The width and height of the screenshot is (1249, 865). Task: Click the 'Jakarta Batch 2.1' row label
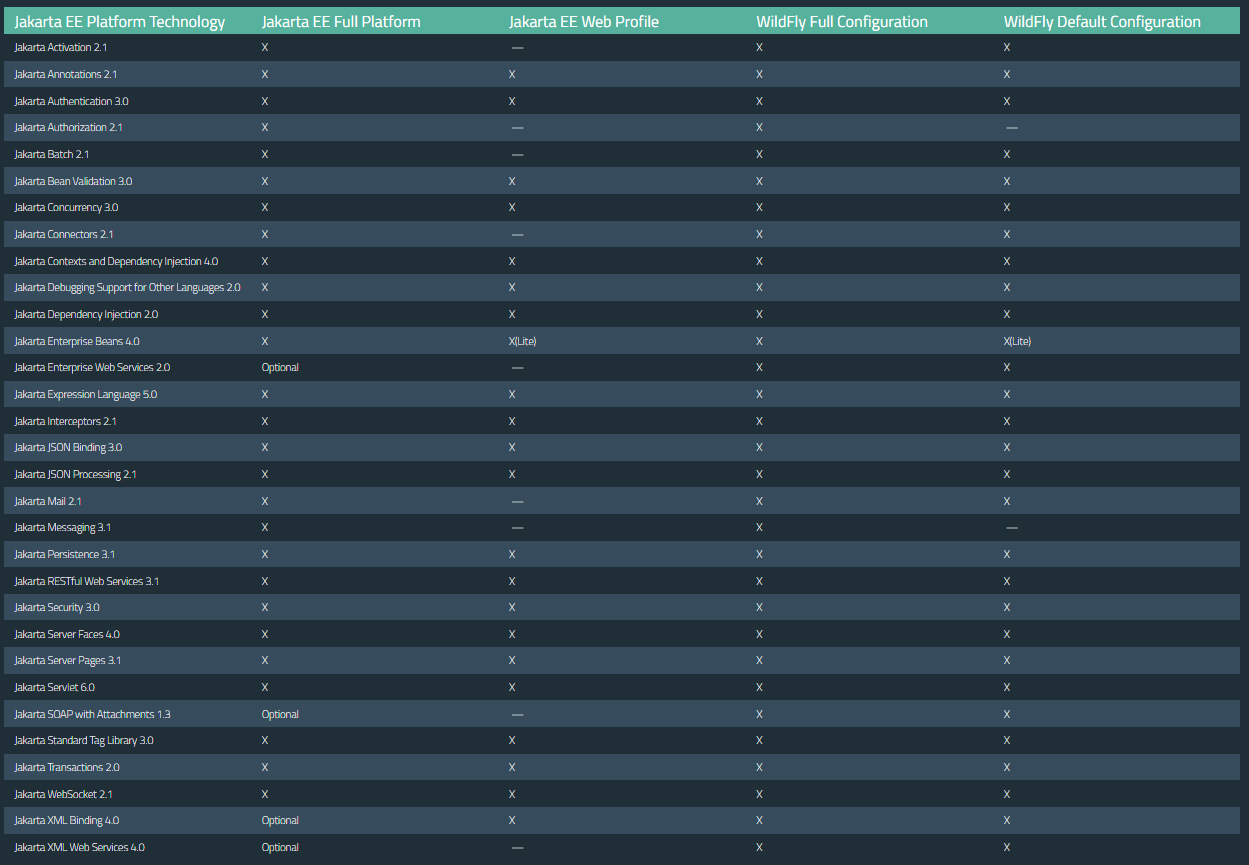point(52,154)
